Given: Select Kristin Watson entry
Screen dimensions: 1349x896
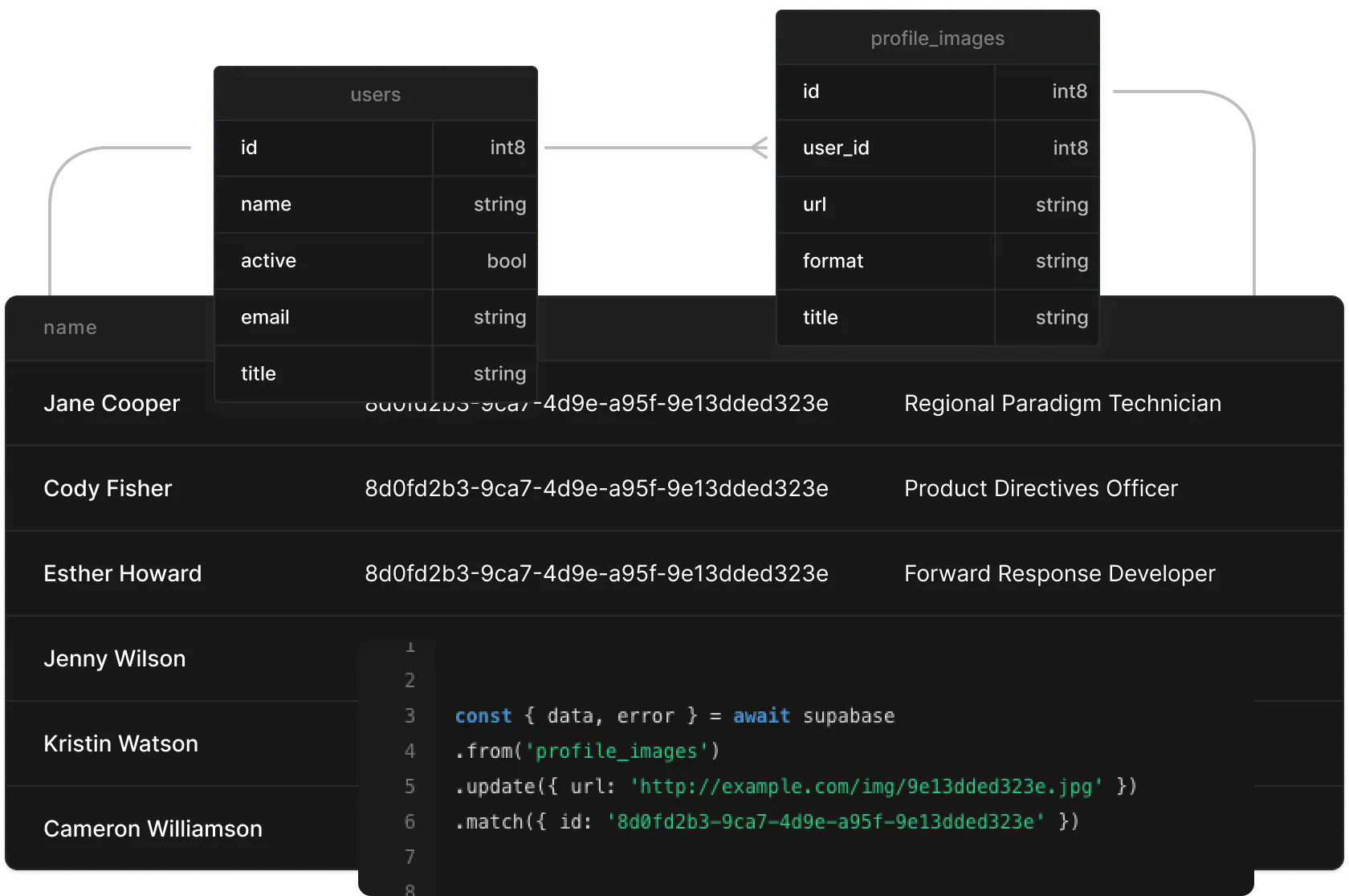Looking at the screenshot, I should (x=120, y=743).
